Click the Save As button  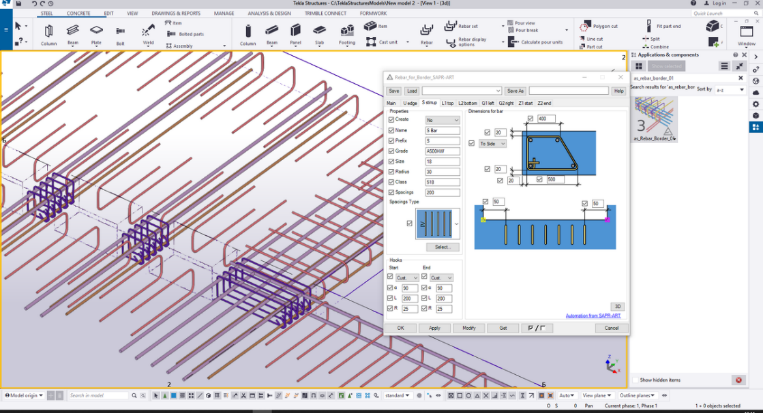515,91
